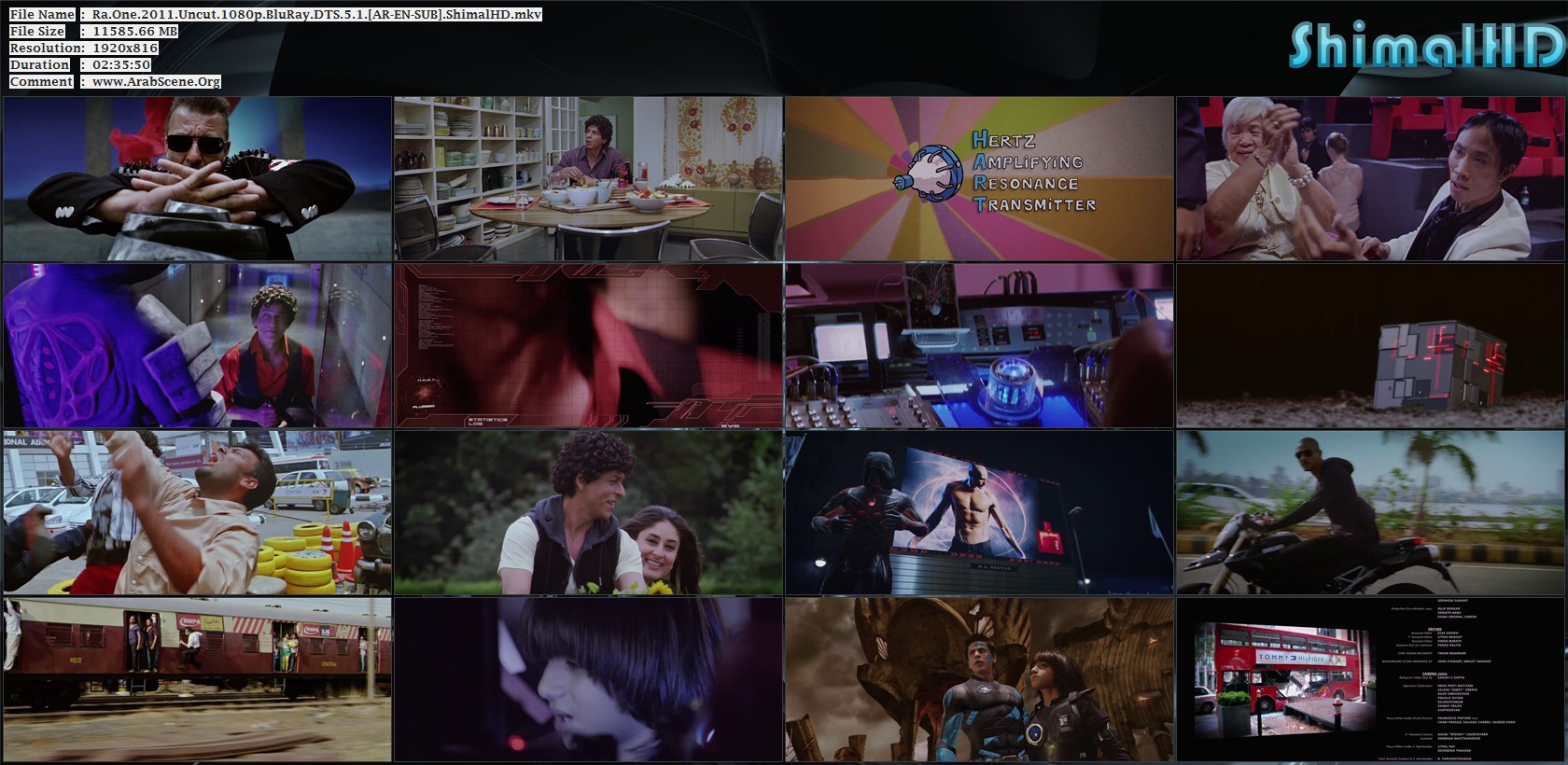Click thumbnail of man in sunglasses crossing arms
Image resolution: width=1568 pixels, height=765 pixels.
pyautogui.click(x=197, y=178)
